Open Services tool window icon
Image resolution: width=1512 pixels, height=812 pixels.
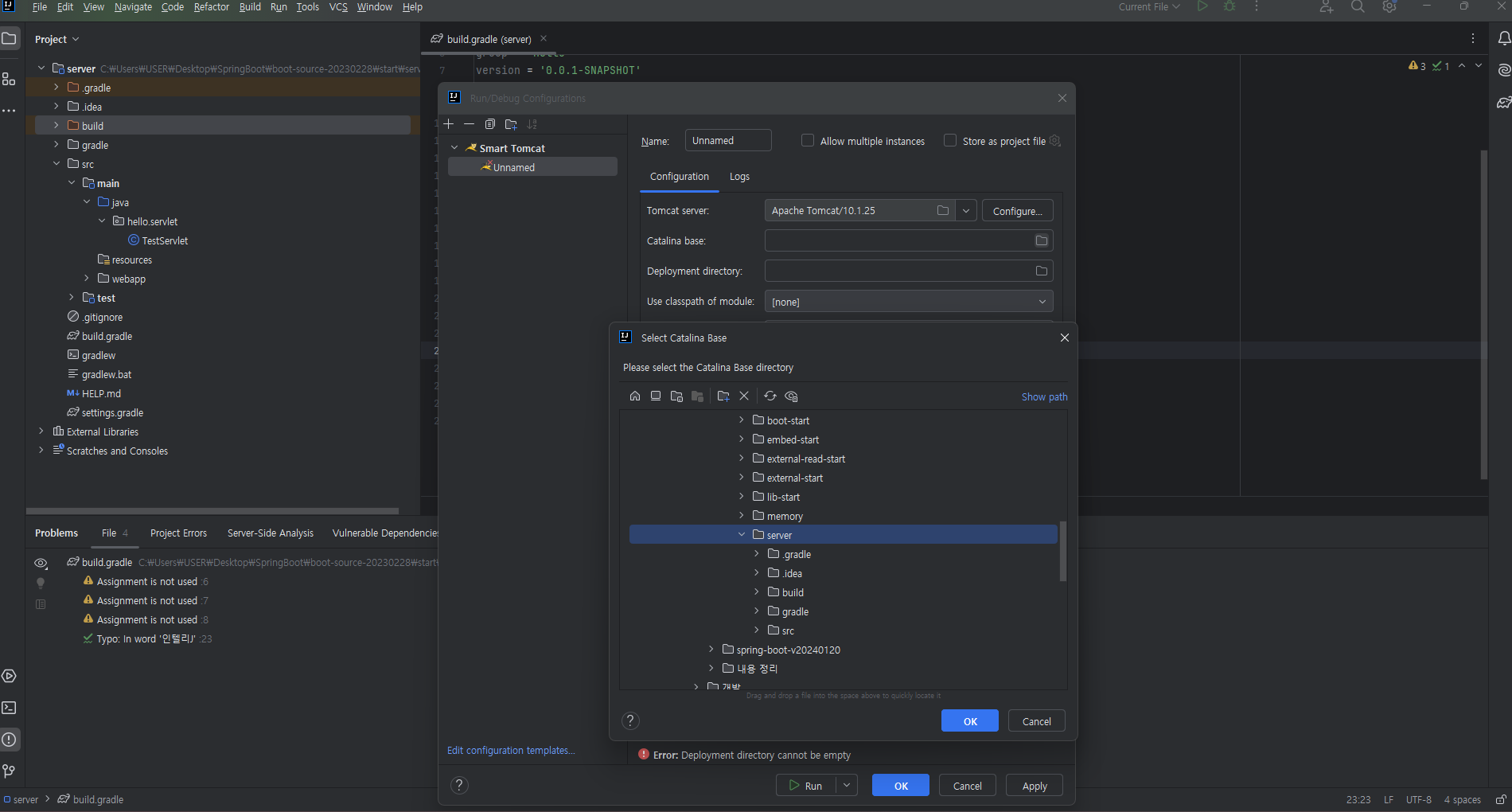(x=9, y=676)
